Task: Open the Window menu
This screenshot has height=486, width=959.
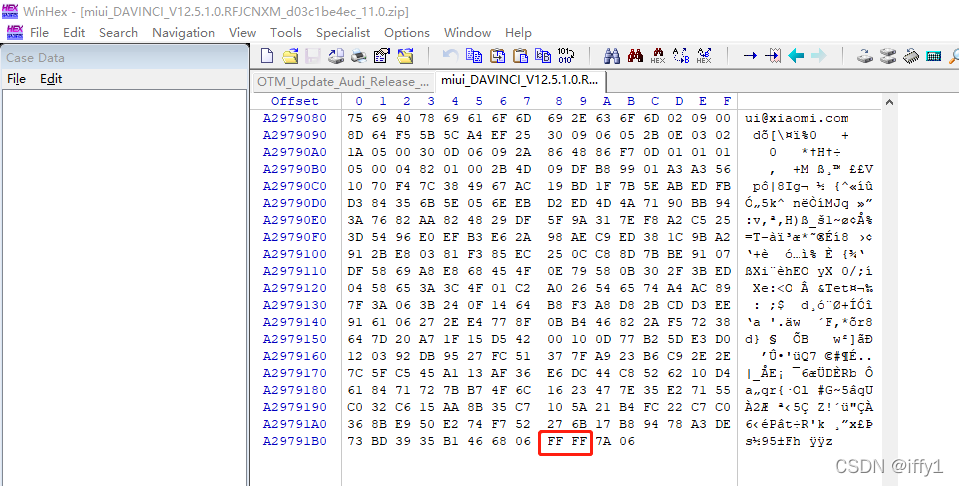Action: pyautogui.click(x=467, y=32)
